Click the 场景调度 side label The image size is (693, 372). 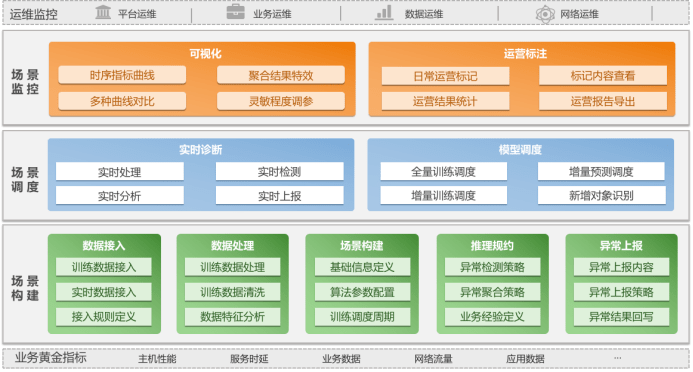25,179
